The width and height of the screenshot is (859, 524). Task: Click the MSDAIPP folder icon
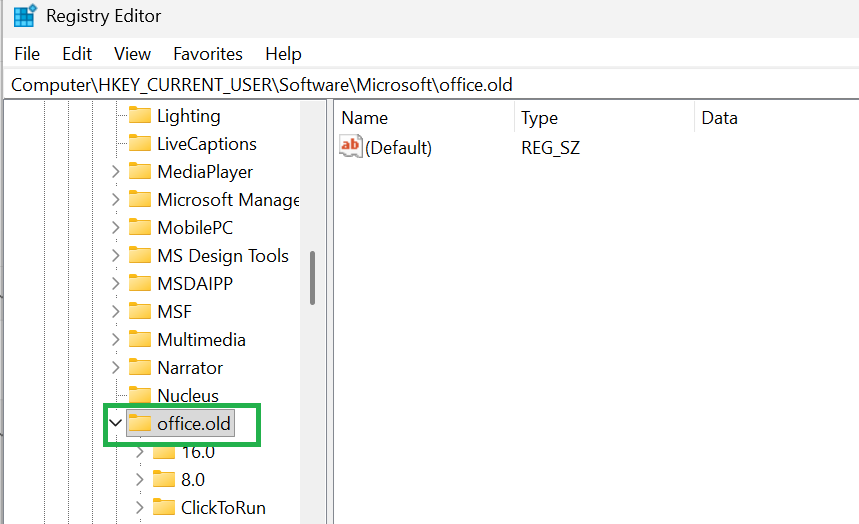[x=140, y=283]
